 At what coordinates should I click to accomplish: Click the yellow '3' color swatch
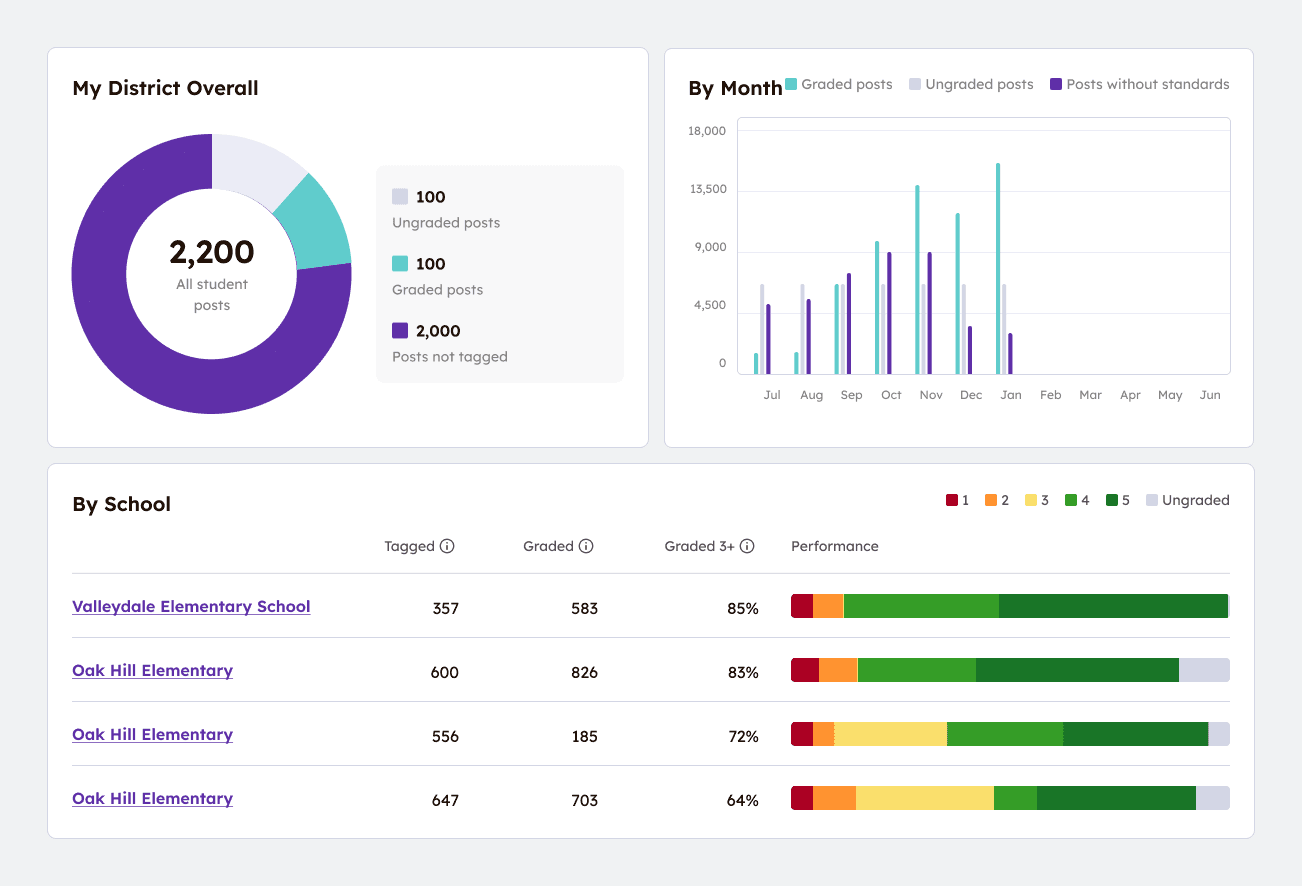pyautogui.click(x=1030, y=499)
